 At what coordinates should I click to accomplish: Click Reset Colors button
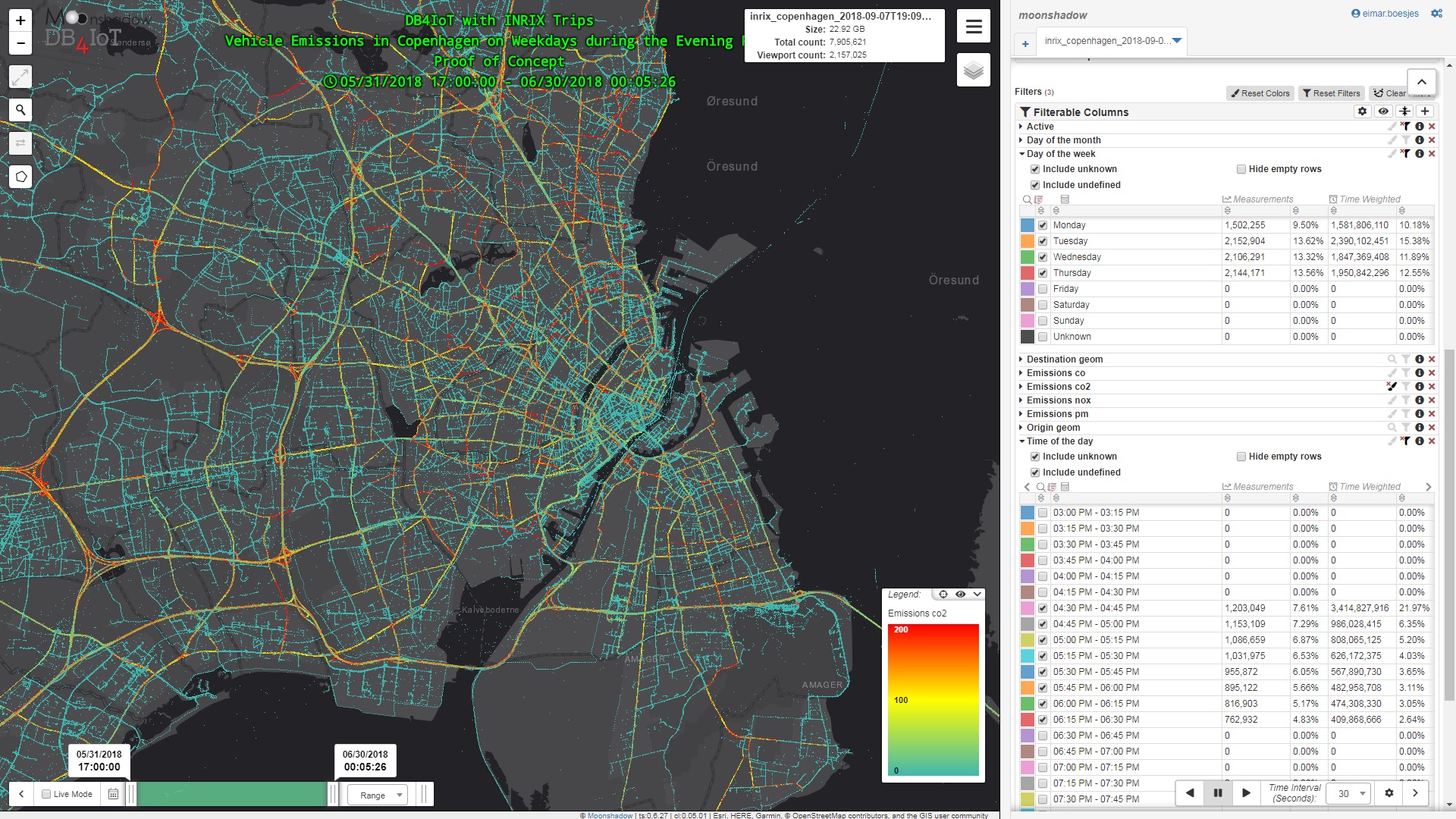coord(1260,93)
